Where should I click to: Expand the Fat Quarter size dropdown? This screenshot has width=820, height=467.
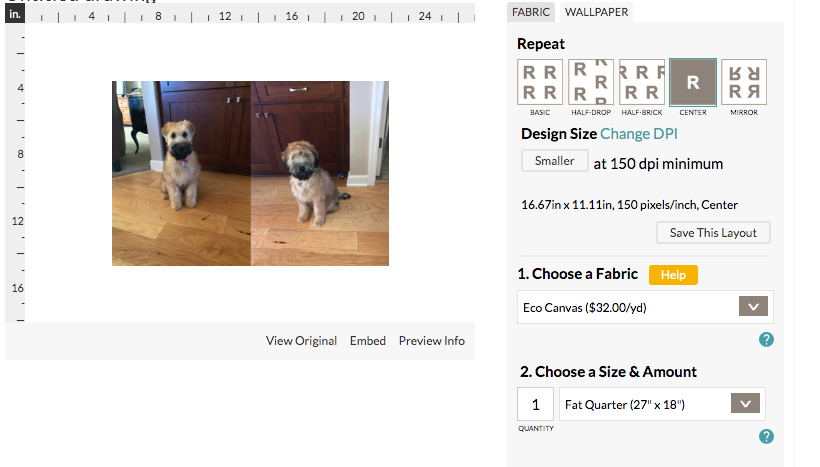point(662,404)
